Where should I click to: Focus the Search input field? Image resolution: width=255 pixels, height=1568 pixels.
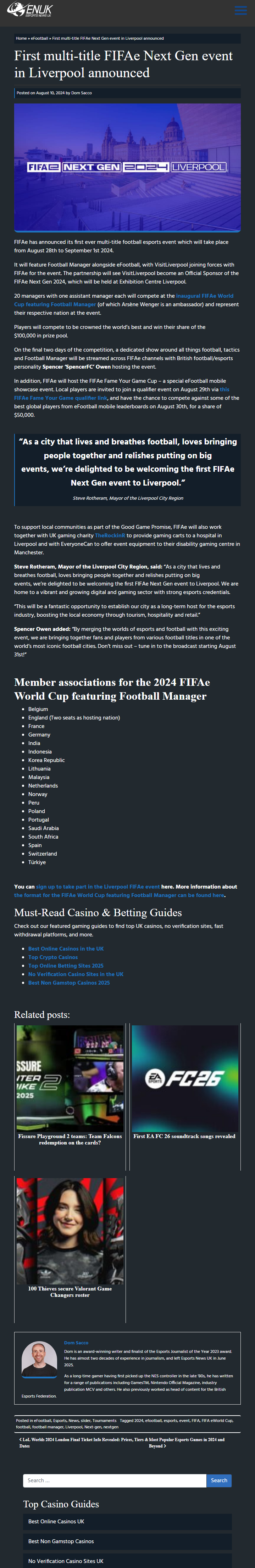[115, 1480]
